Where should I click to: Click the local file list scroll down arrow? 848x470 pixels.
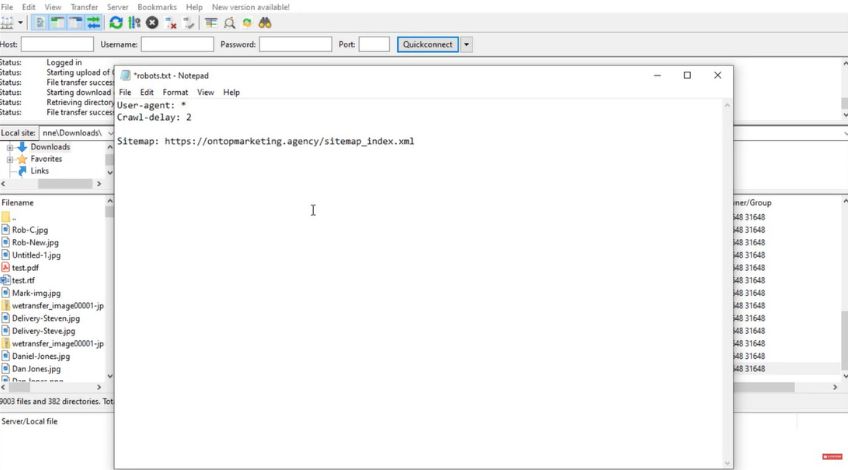(110, 376)
